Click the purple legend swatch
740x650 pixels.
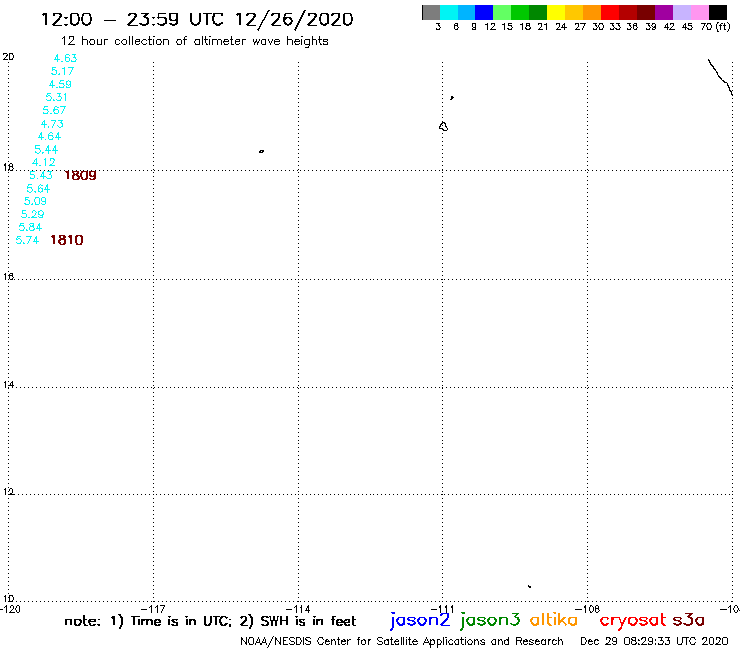[664, 12]
